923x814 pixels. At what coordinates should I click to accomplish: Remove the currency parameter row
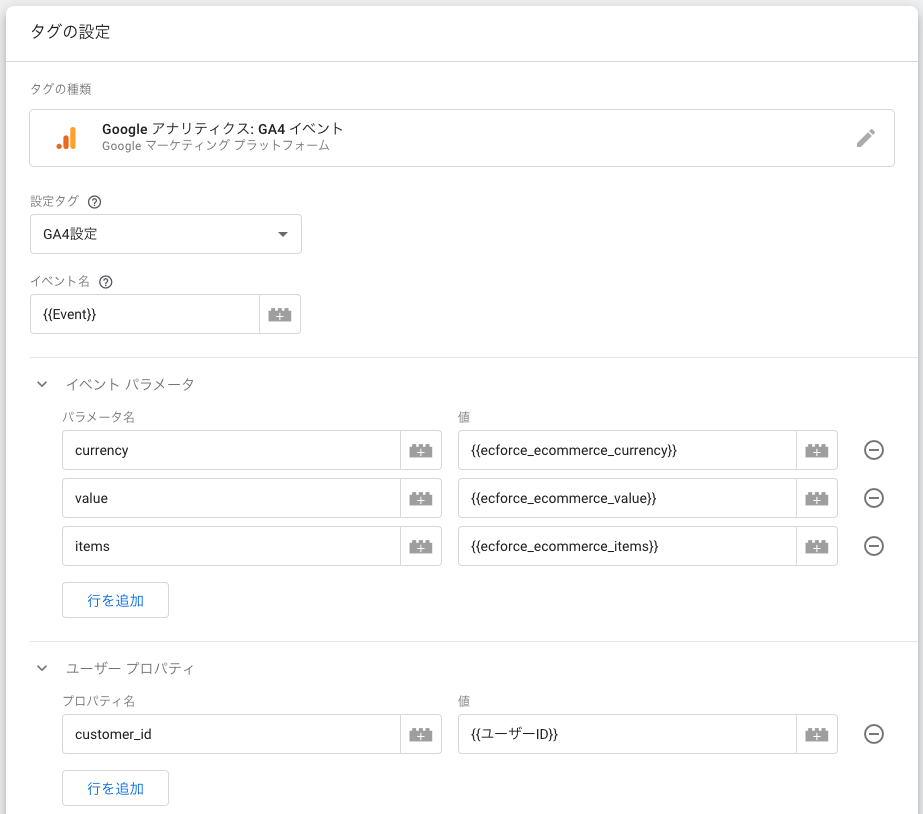(x=874, y=450)
